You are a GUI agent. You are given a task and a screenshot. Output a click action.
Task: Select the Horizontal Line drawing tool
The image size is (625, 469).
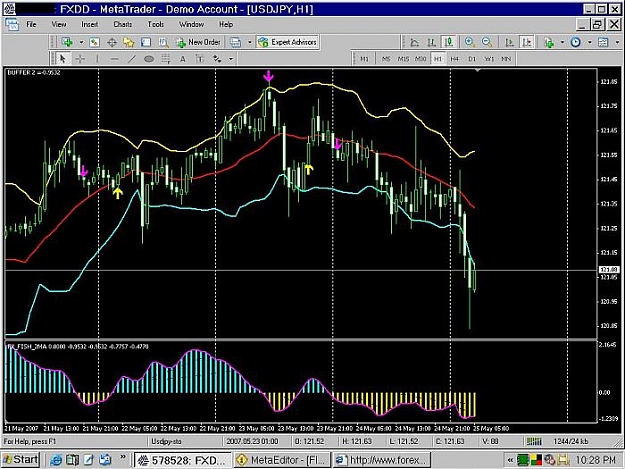tap(114, 59)
